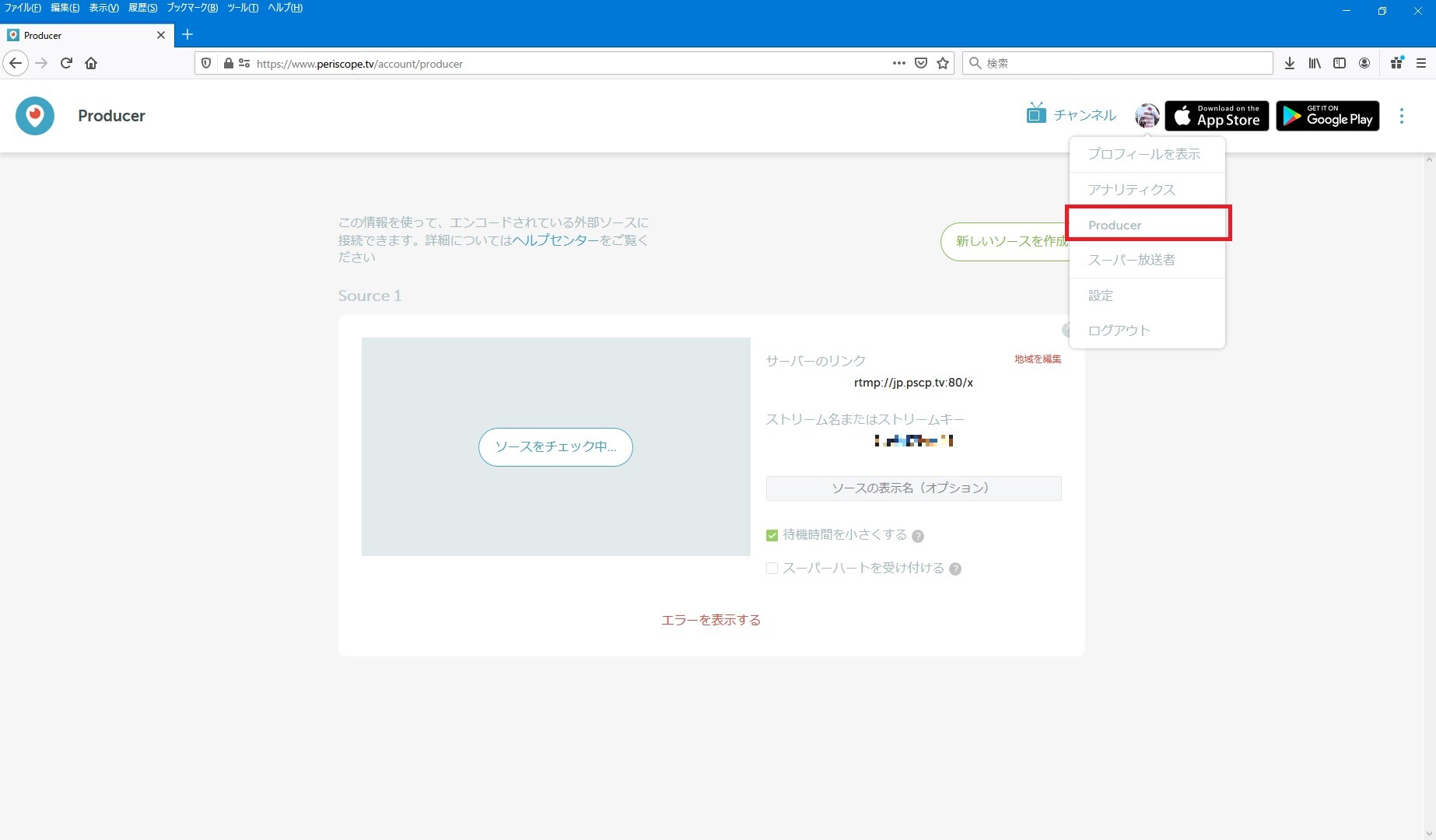Choose ログアウト from the account menu
This screenshot has width=1436, height=840.
1147,331
